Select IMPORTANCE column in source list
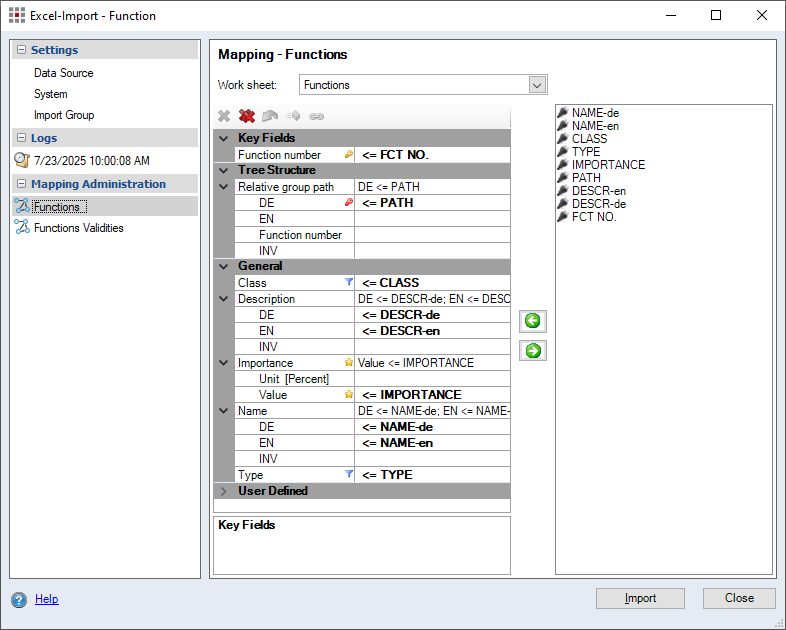The width and height of the screenshot is (786, 630). pyautogui.click(x=608, y=165)
